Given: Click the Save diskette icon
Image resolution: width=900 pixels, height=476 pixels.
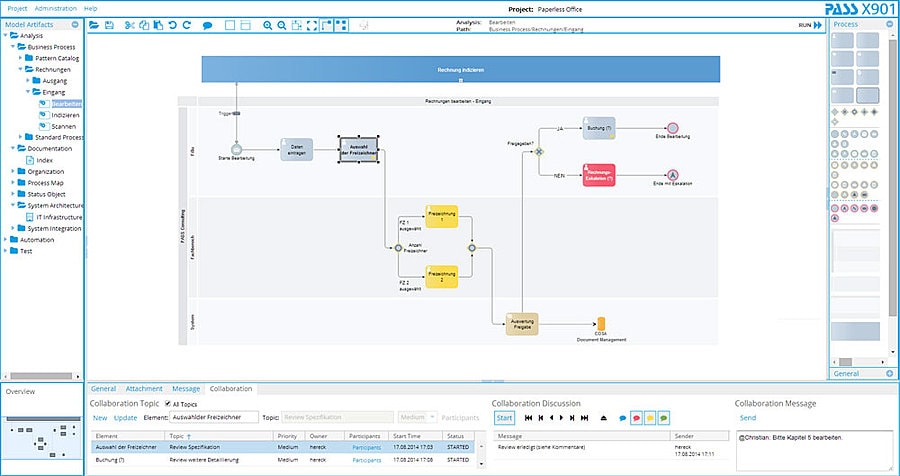Looking at the screenshot, I should [108, 24].
